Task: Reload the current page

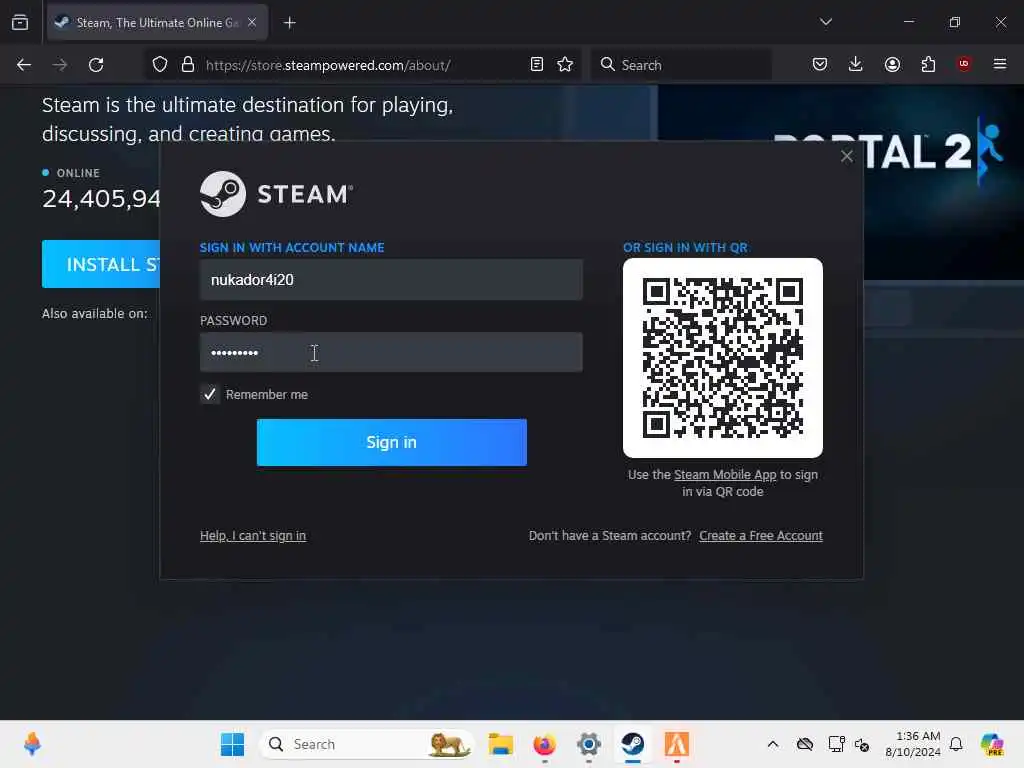Action: coord(96,65)
